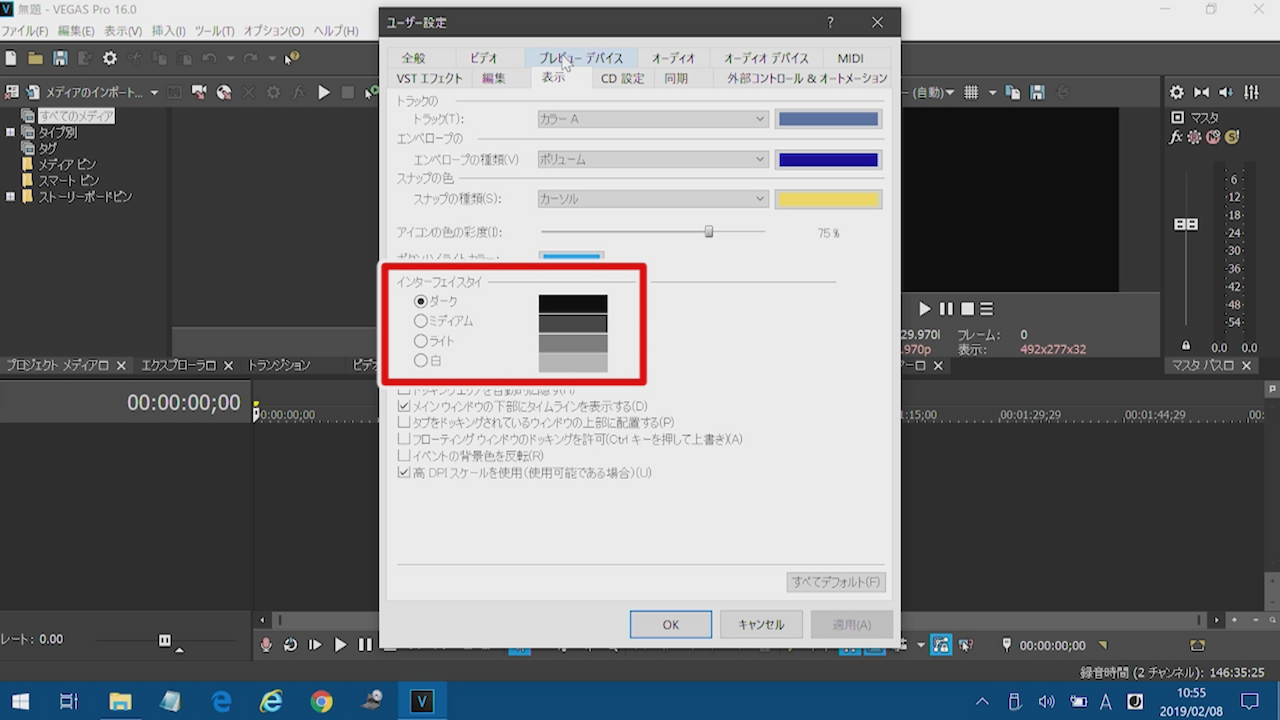Select the ライト interface style radio button

421,341
